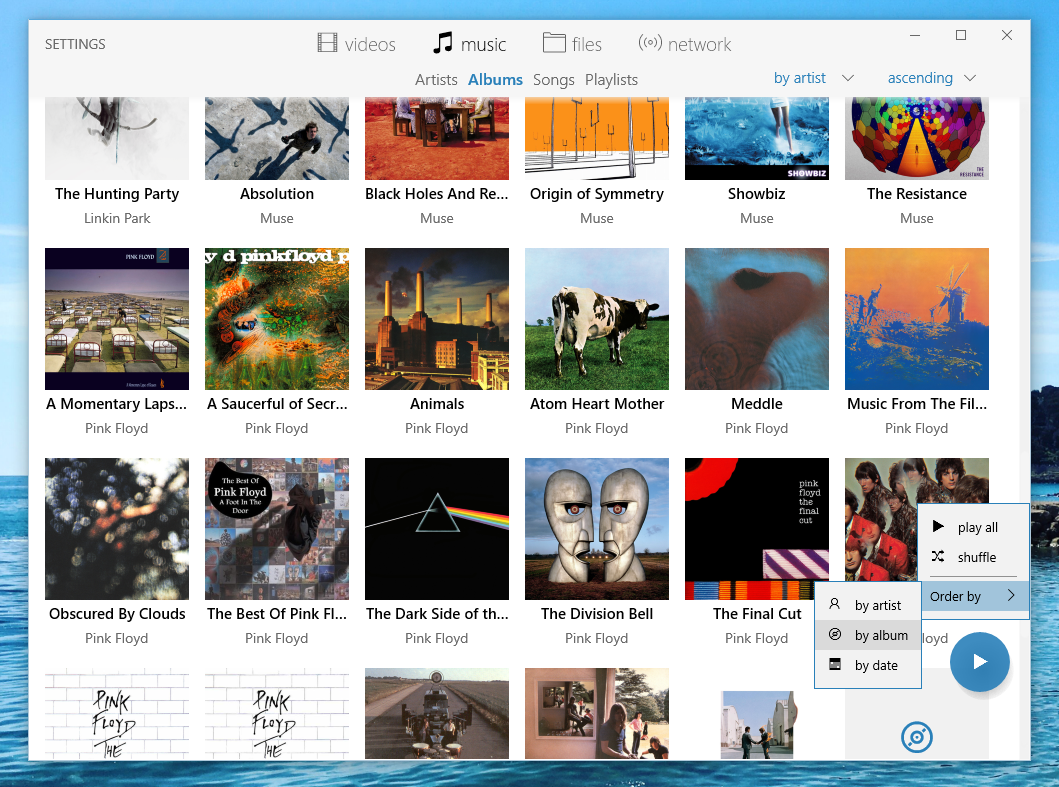The image size is (1059, 787).
Task: Open the ascending order dropdown
Action: pyautogui.click(x=931, y=78)
